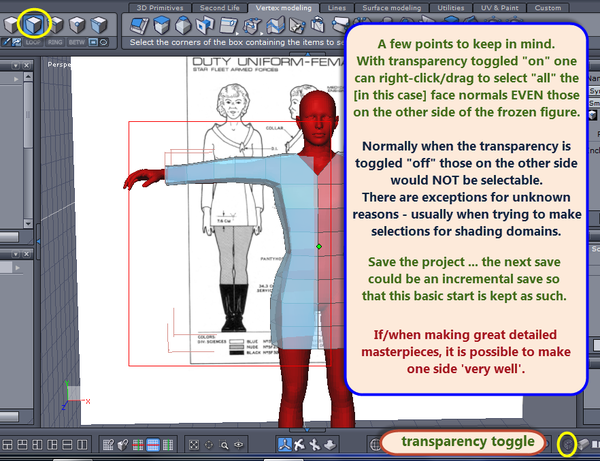This screenshot has width=600, height=461.
Task: Click scroll-up arrow of upper left panel
Action: point(28,77)
